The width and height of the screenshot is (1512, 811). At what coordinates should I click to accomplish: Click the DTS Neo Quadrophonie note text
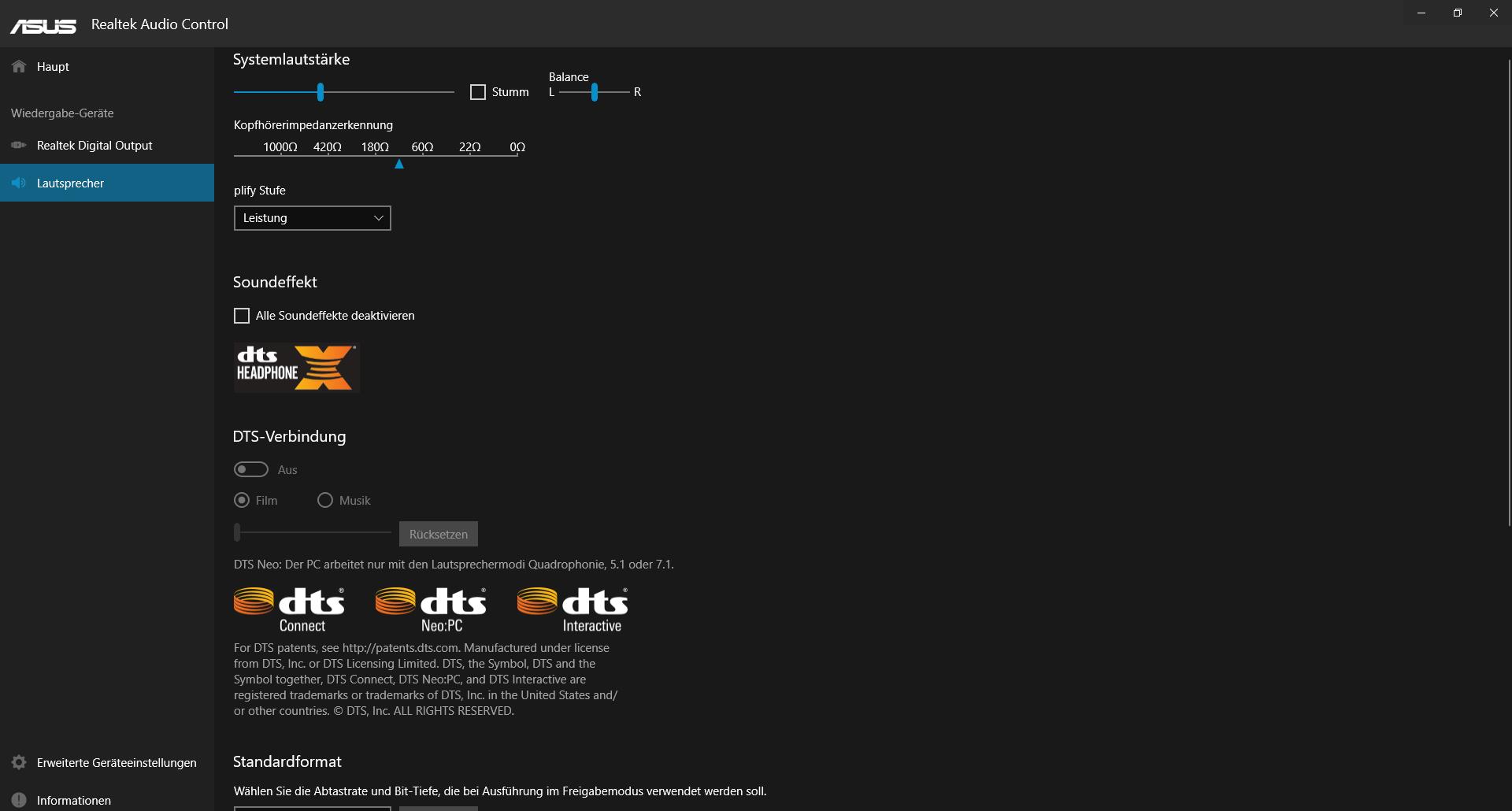(x=454, y=565)
